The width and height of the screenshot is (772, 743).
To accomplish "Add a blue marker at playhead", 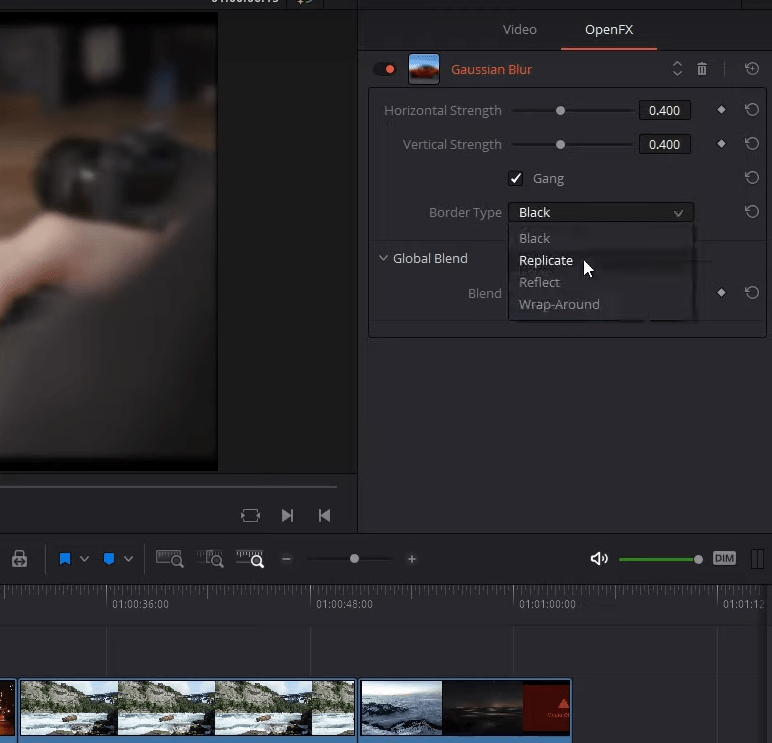I will coord(109,559).
